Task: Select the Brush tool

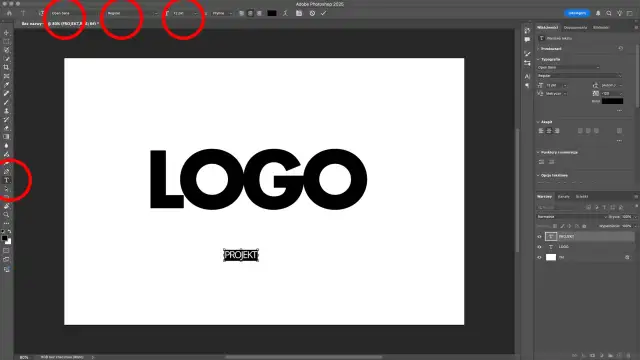Action: click(6, 102)
